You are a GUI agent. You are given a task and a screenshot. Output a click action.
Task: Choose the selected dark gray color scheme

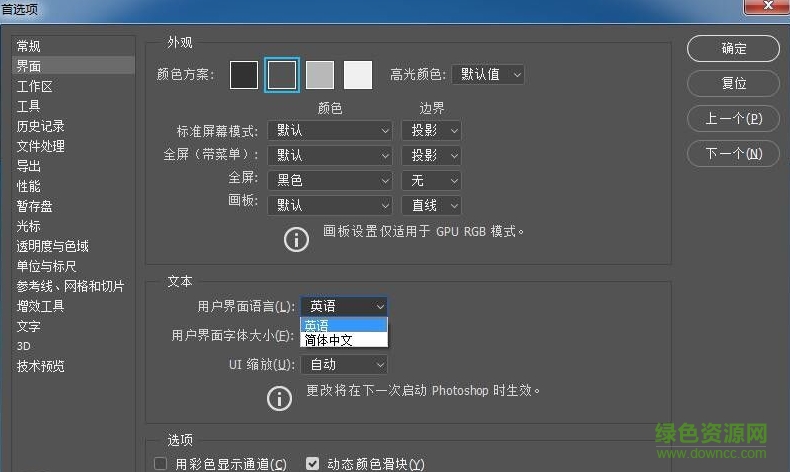pos(282,75)
